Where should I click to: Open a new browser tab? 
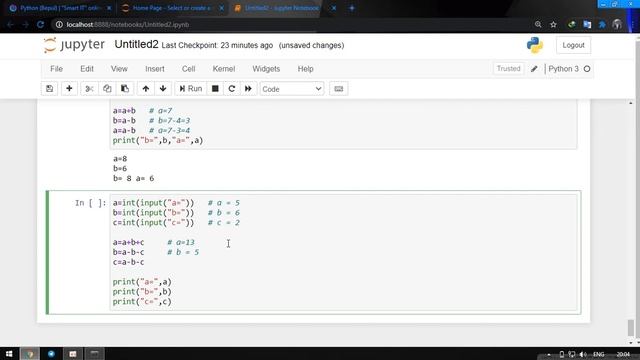351,8
